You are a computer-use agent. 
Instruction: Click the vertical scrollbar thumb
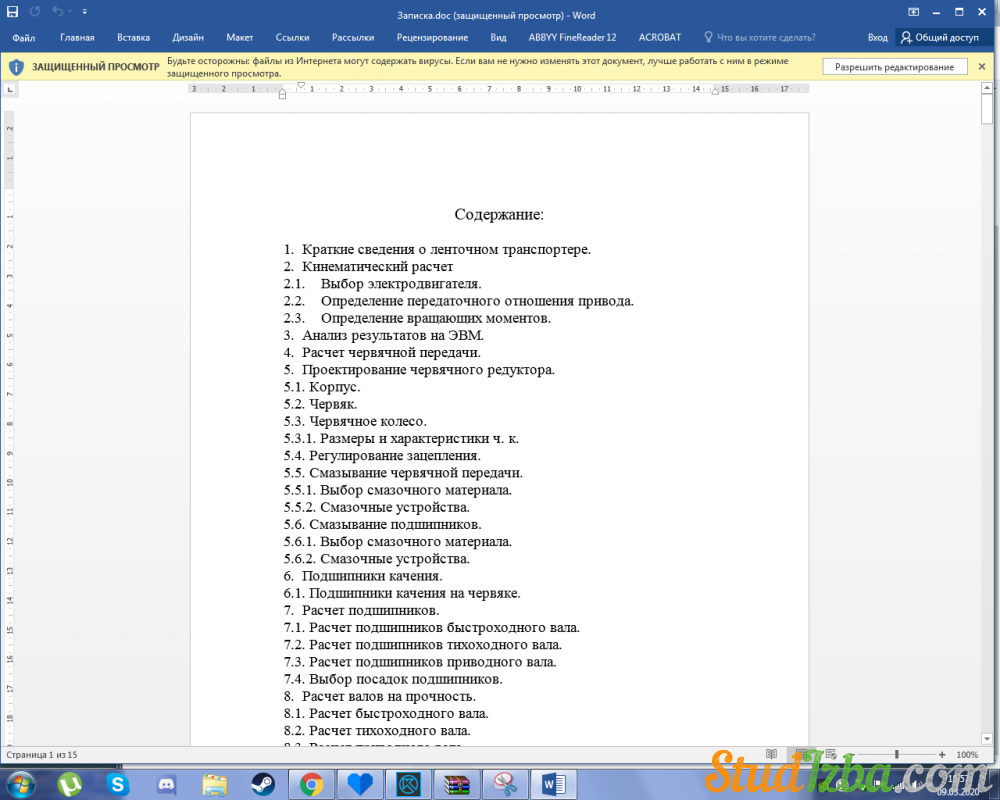[987, 108]
